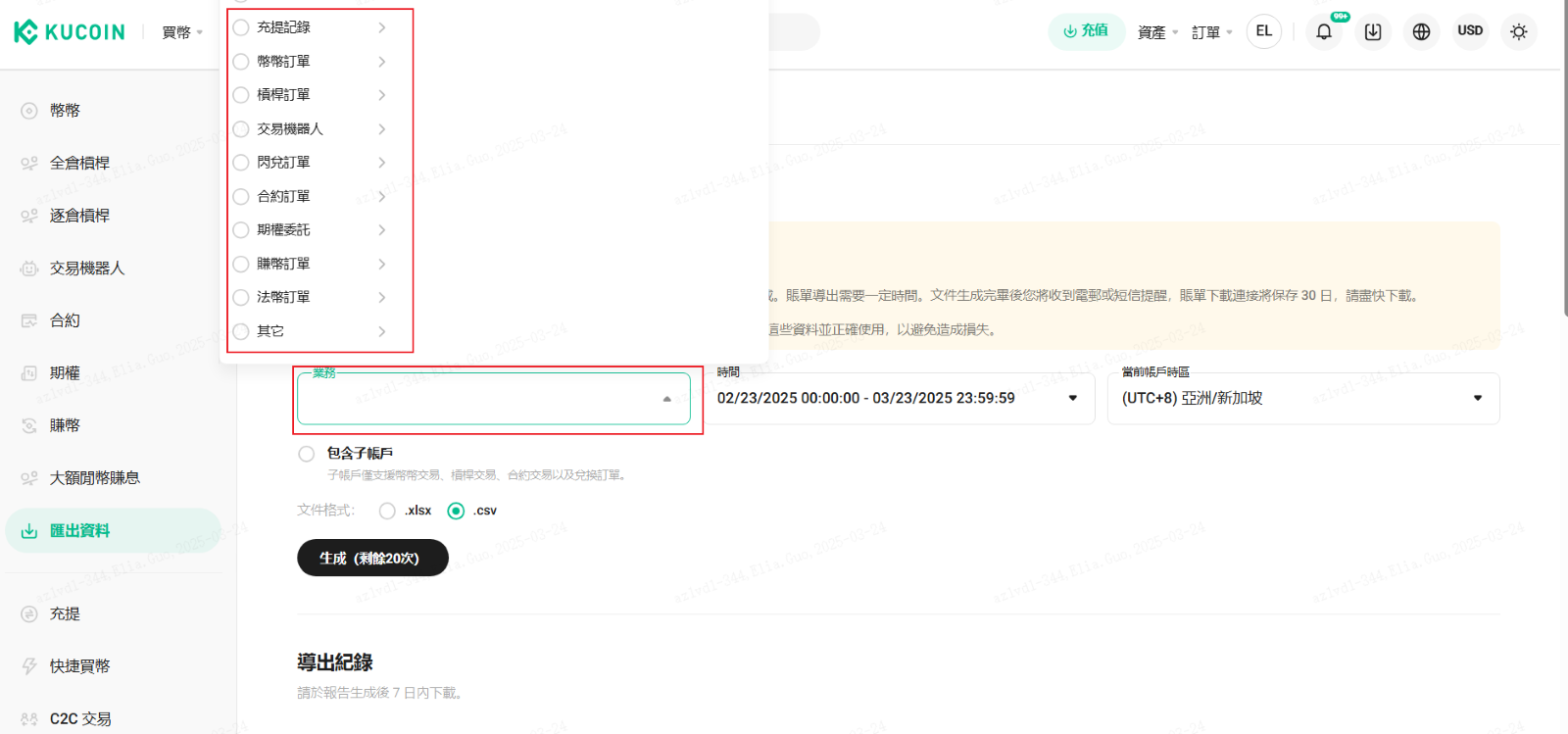This screenshot has height=734, width=1568.
Task: Open the 當前帳戶時區 timezone dropdown
Action: 1303,399
